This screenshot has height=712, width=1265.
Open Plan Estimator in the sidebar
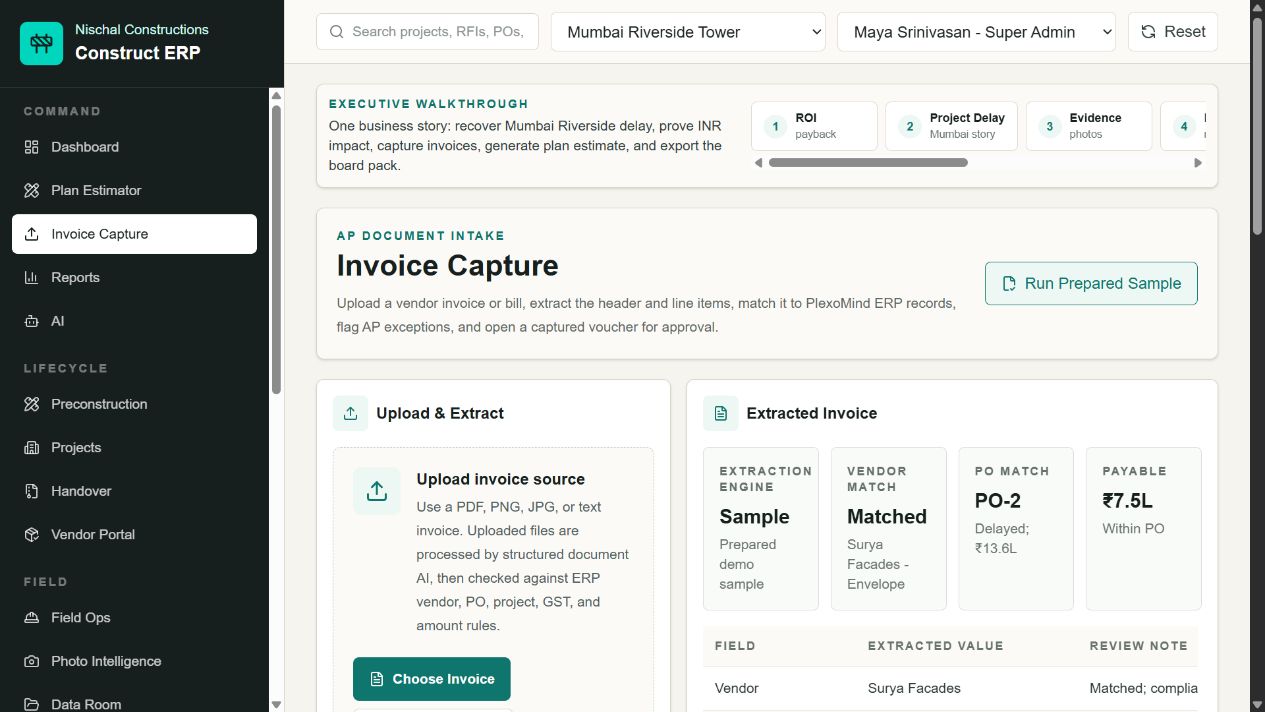[x=134, y=190]
